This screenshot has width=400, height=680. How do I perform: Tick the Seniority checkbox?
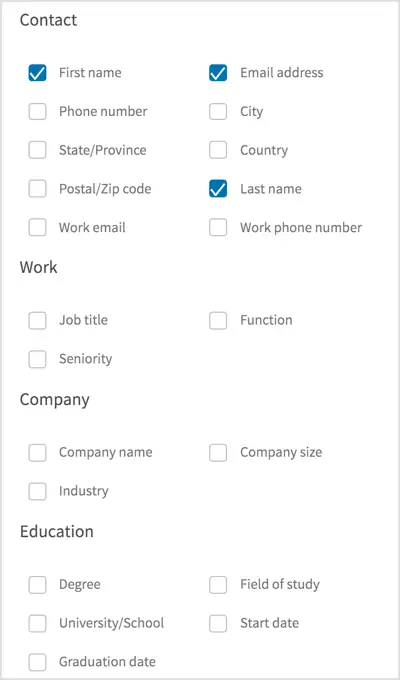coord(37,359)
